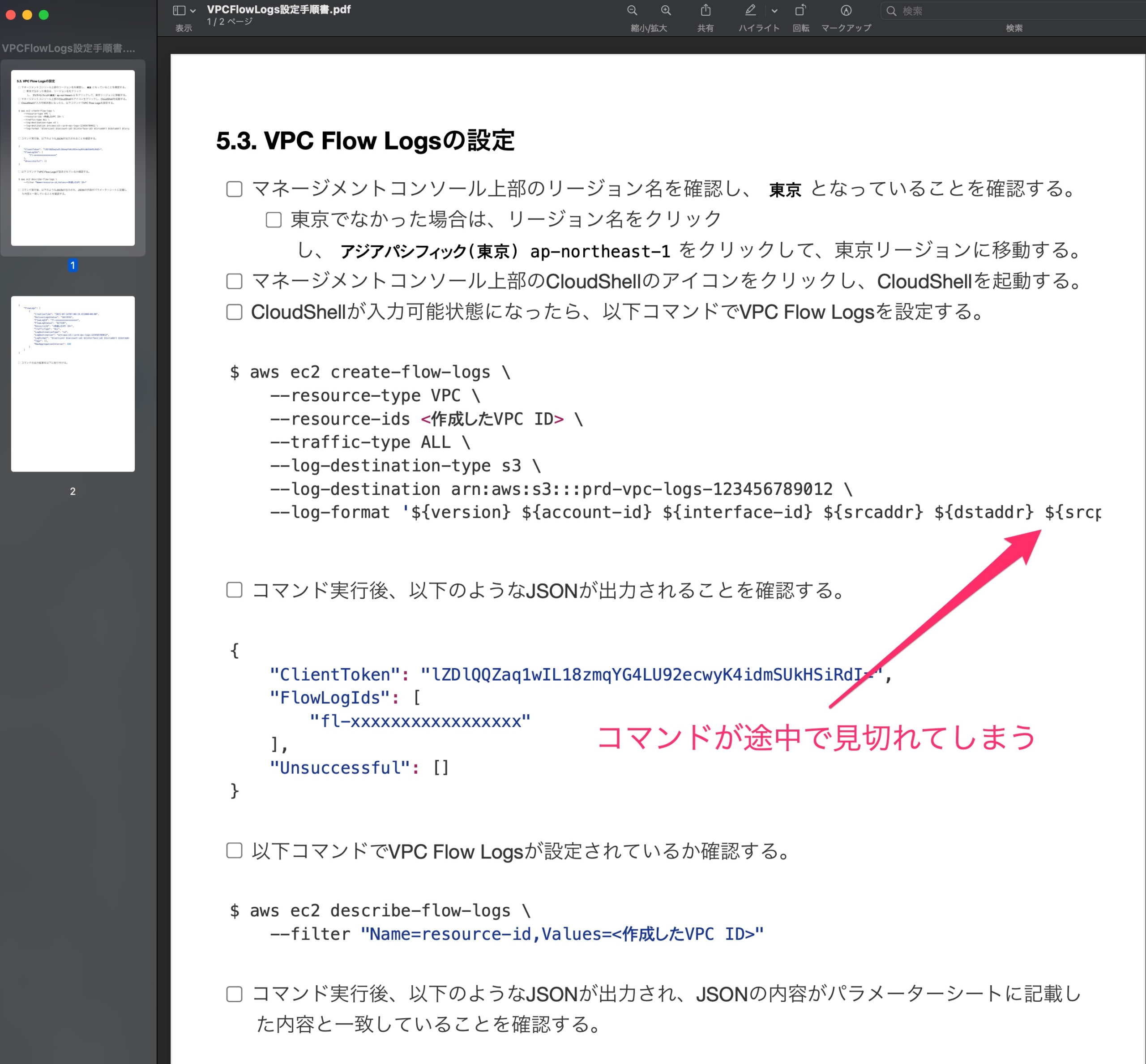Select page 1 thumbnail in sidebar

73,158
